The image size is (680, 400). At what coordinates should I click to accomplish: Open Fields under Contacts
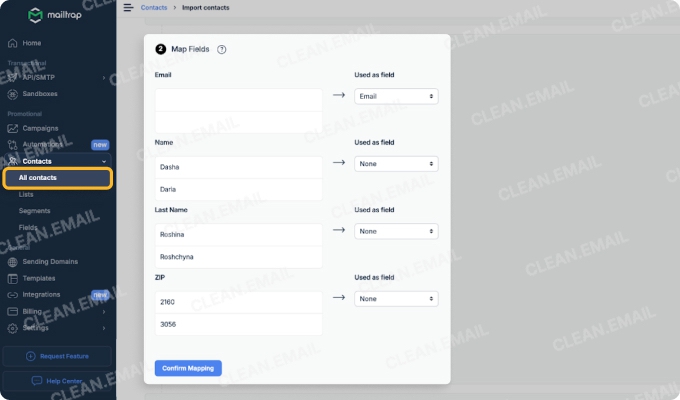[x=28, y=227]
